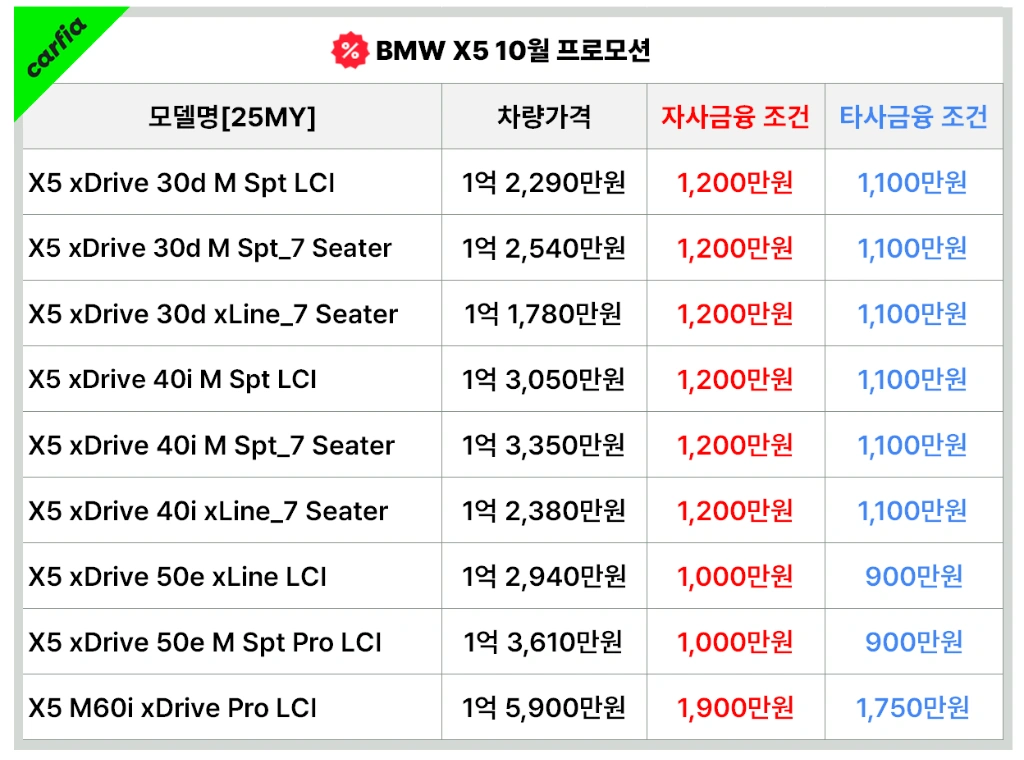Choose X5 xDrive 40i M Spt_7 Seater
The image size is (1024, 760).
pos(211,446)
